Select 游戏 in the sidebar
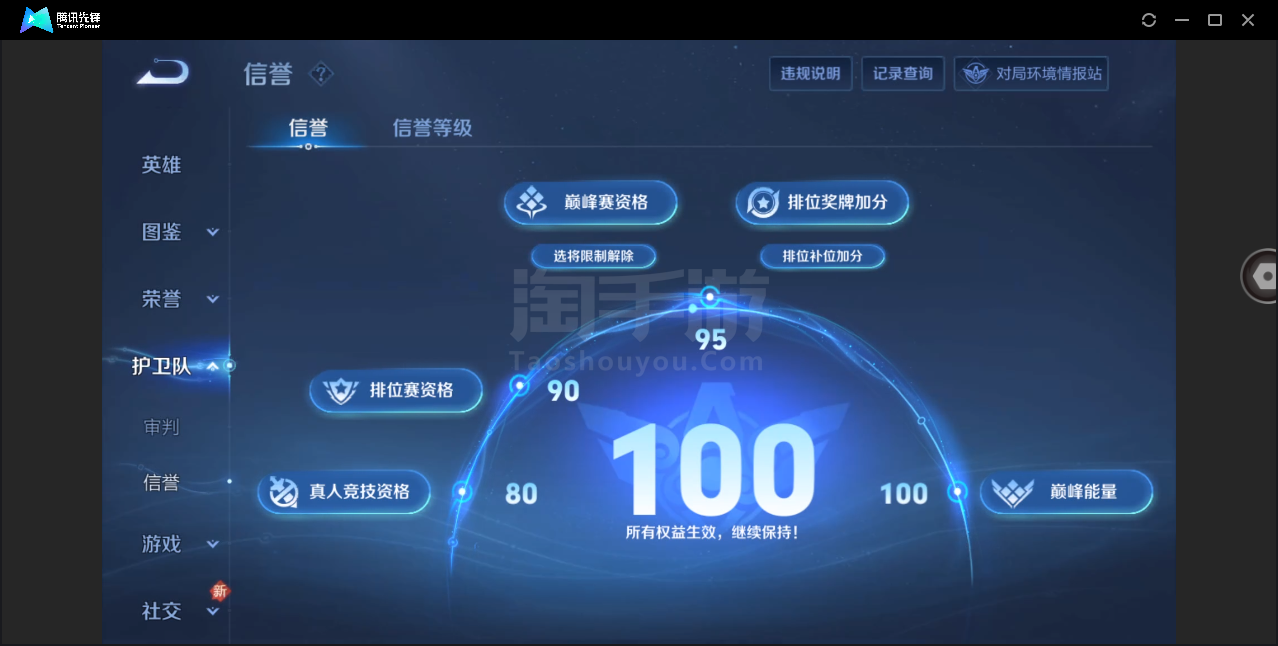The image size is (1278, 646). tap(161, 544)
